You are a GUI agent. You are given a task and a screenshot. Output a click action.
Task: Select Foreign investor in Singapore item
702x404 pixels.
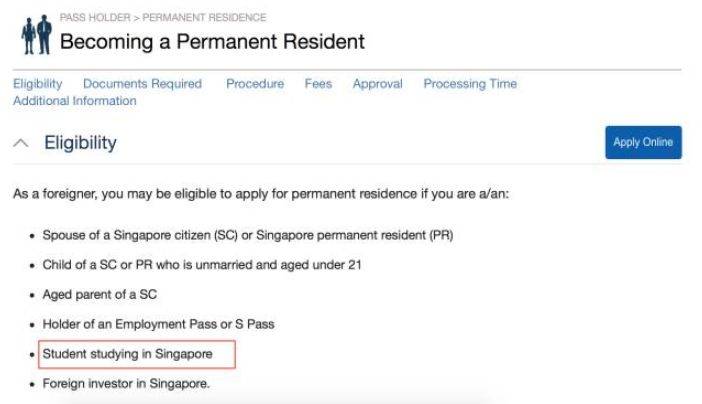(126, 383)
